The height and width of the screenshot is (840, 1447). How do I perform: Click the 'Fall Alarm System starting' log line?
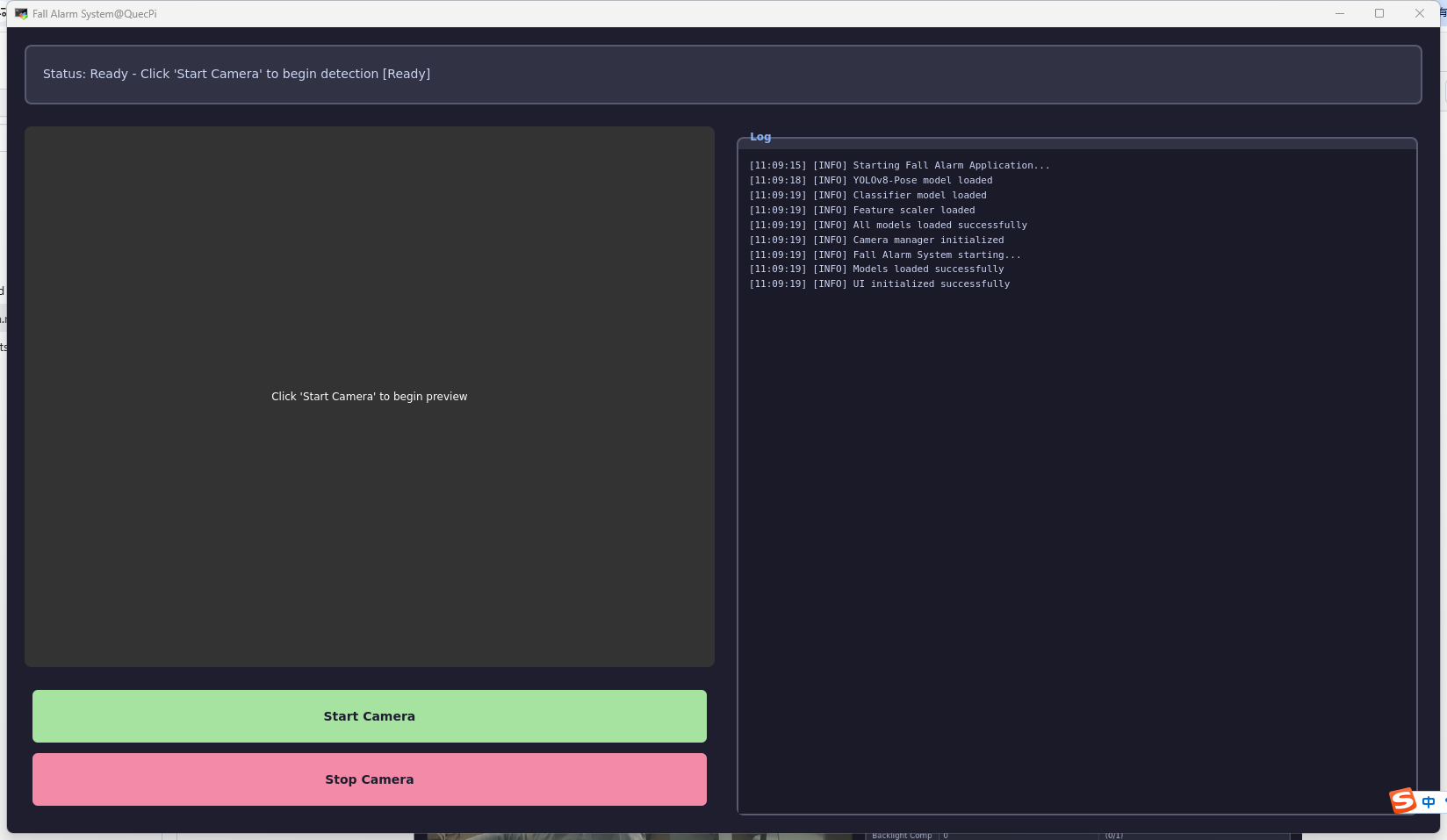[885, 255]
